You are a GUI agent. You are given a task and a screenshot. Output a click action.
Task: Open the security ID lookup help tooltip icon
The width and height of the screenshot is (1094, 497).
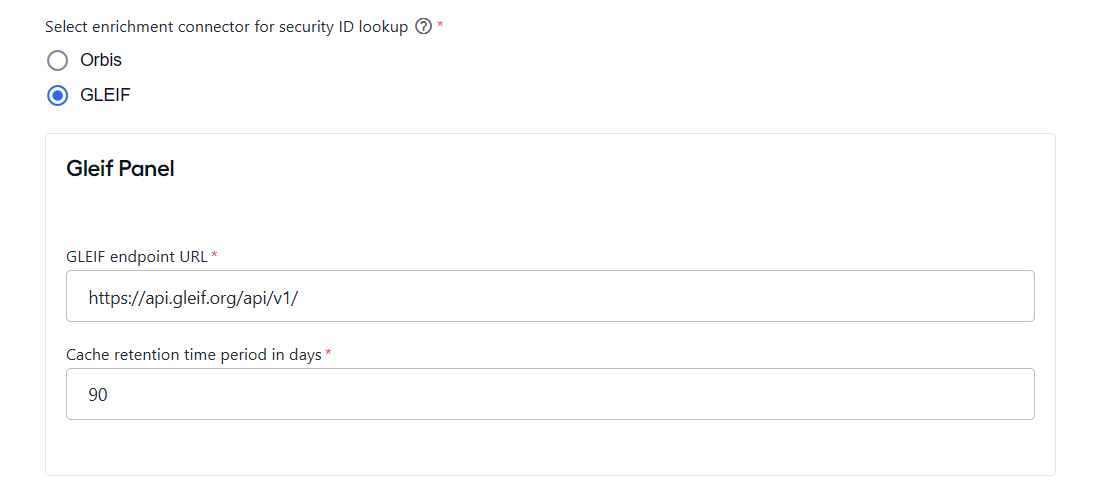424,27
